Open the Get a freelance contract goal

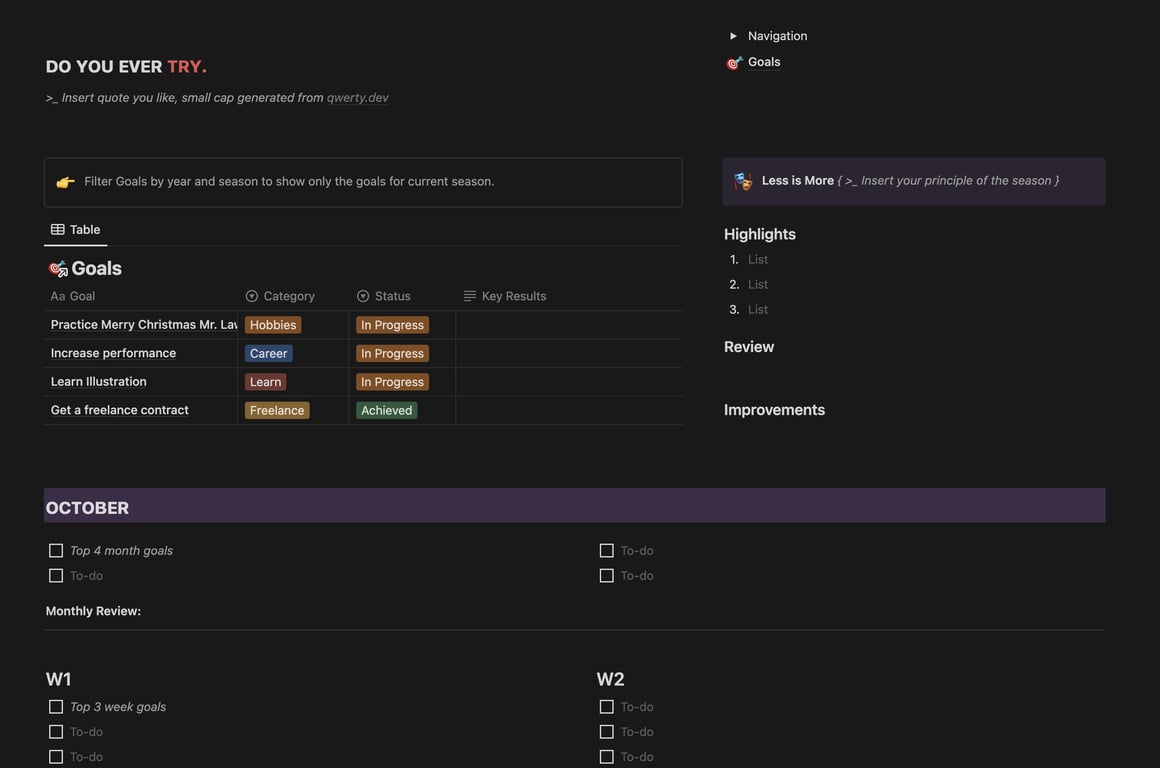(x=120, y=410)
